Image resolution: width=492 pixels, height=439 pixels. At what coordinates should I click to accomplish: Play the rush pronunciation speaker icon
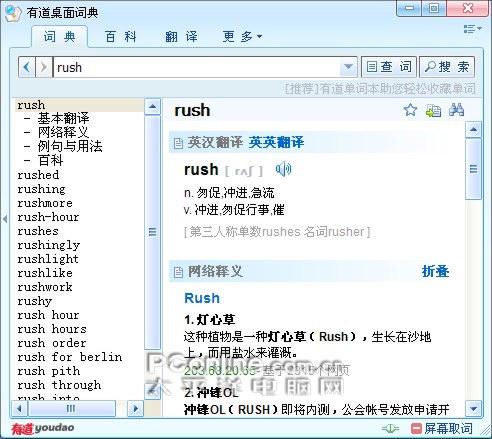coord(283,169)
